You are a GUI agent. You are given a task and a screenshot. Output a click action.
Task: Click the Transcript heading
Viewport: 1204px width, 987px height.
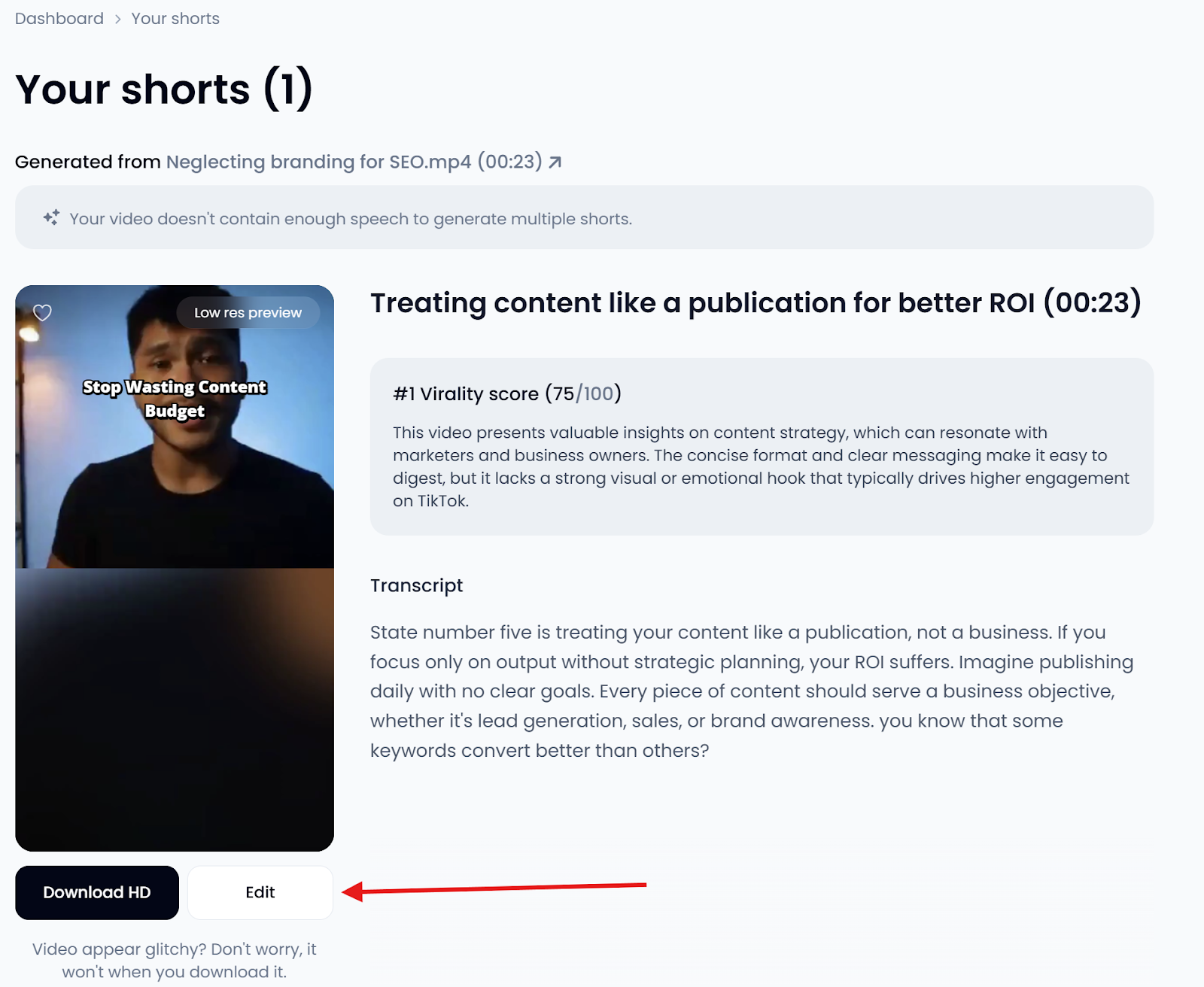(x=416, y=585)
